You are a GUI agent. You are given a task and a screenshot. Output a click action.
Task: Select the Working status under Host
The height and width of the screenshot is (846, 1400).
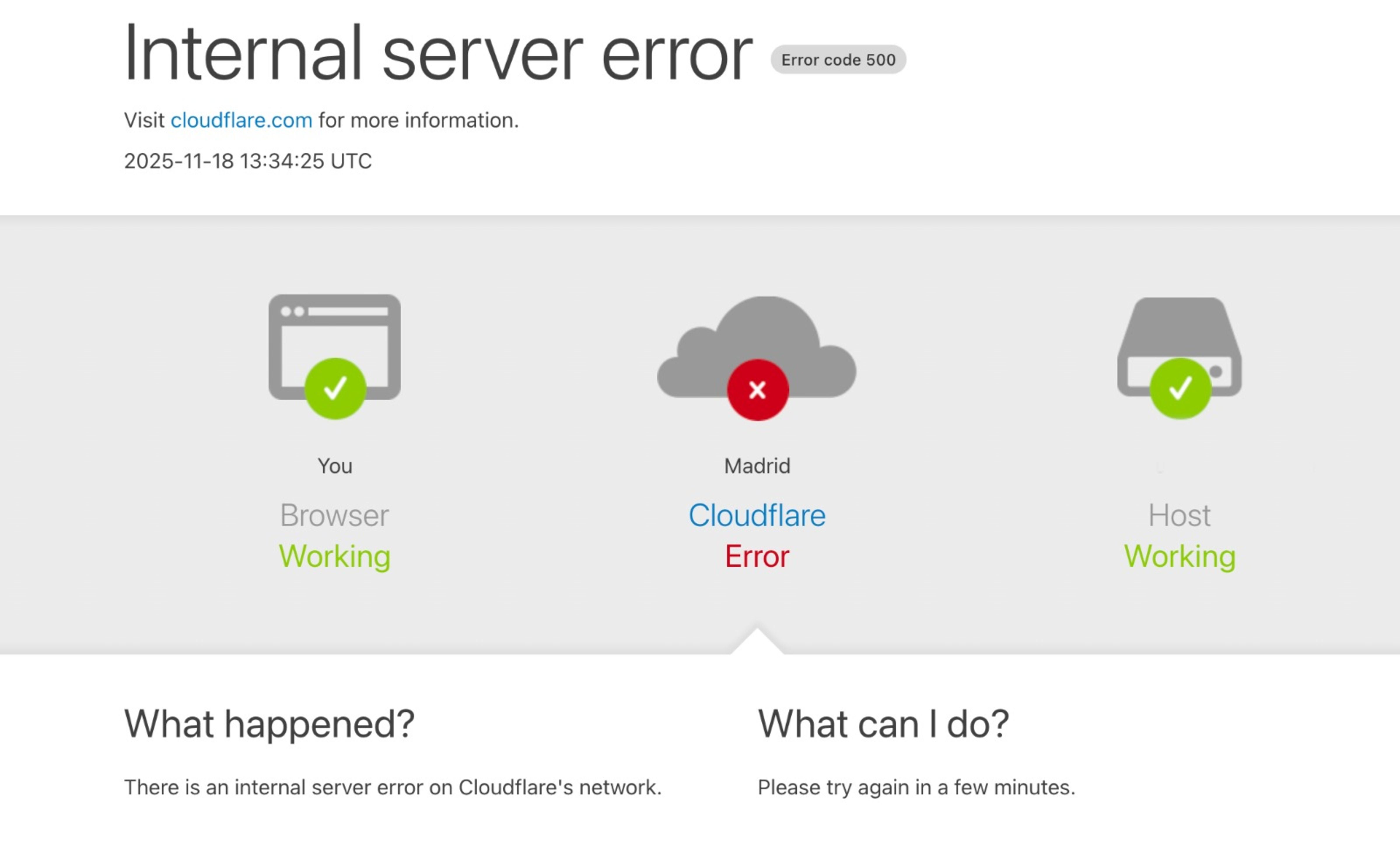coord(1179,556)
